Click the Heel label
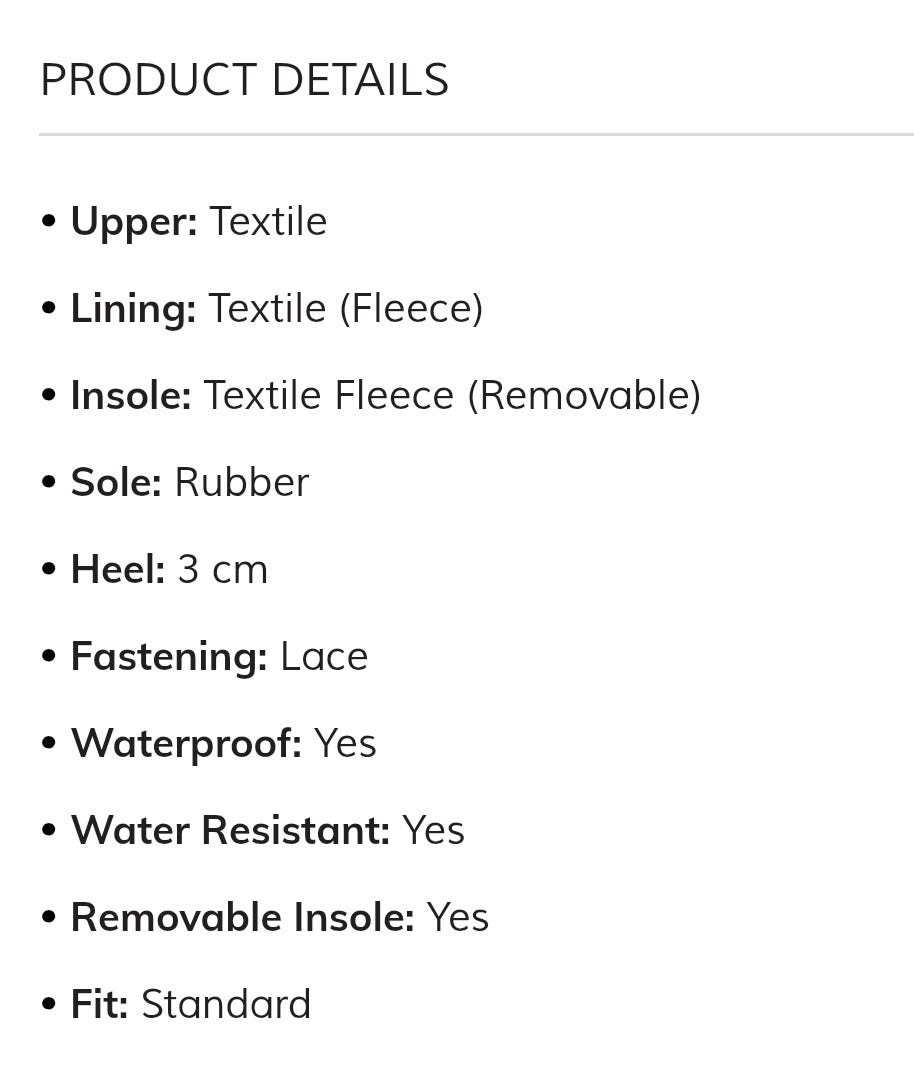 (118, 570)
